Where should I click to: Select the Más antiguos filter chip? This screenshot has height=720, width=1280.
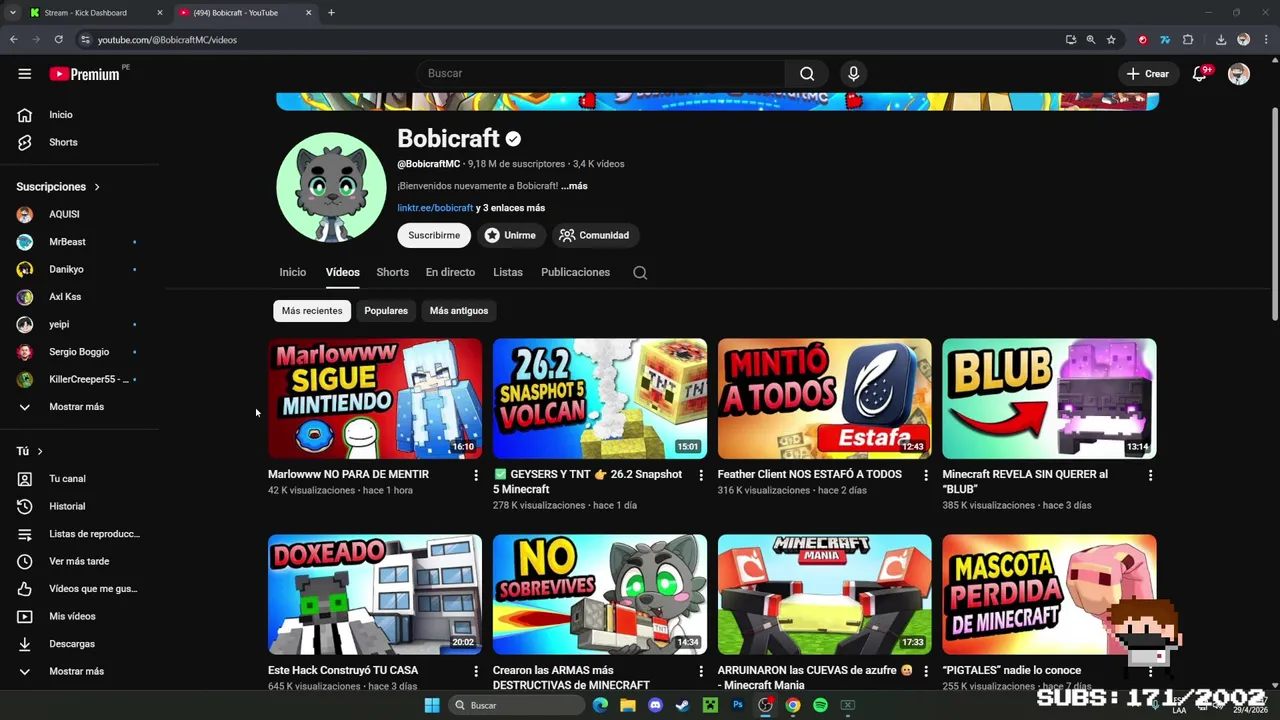459,311
